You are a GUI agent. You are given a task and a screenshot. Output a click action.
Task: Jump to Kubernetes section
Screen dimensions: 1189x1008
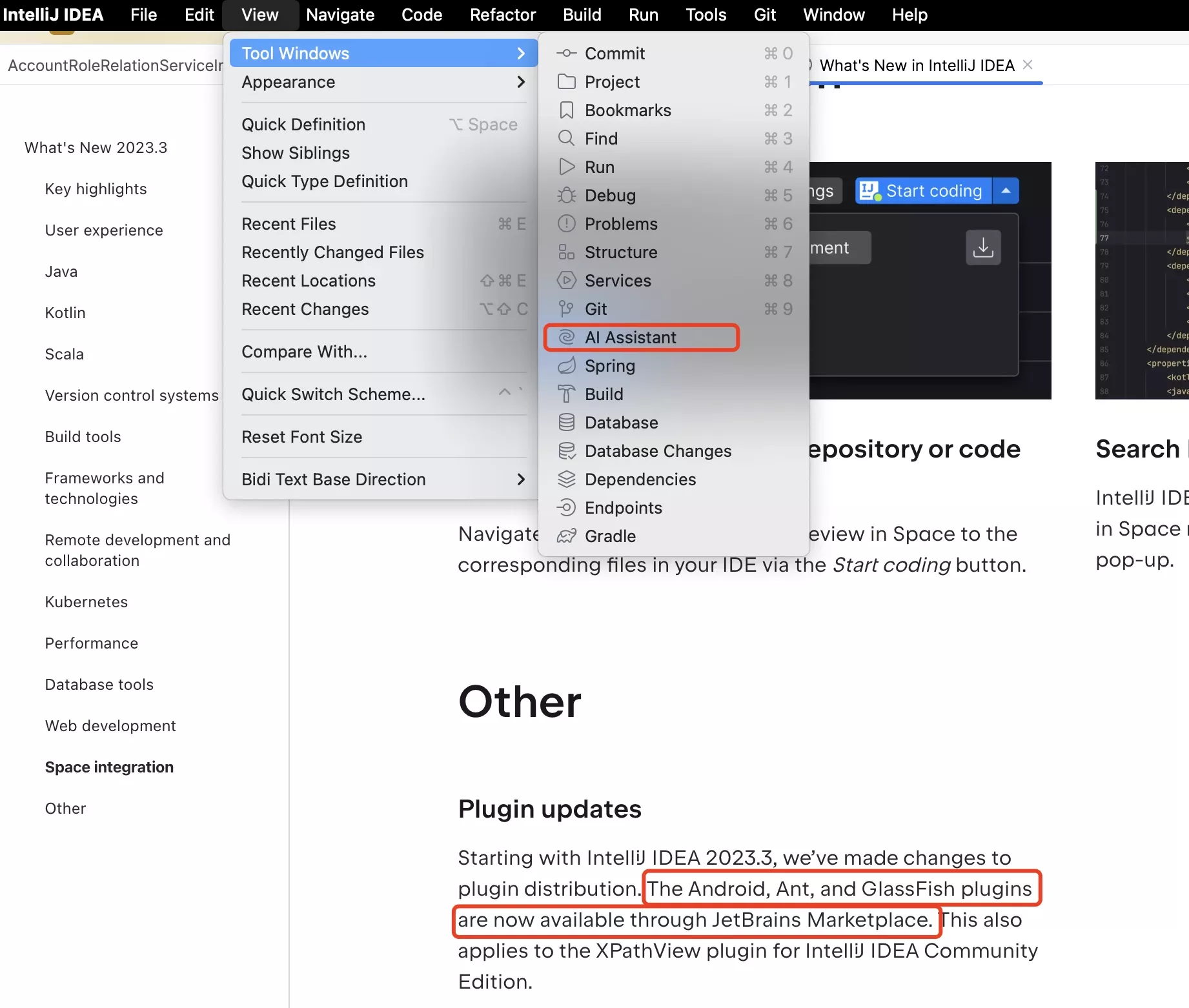(x=86, y=602)
